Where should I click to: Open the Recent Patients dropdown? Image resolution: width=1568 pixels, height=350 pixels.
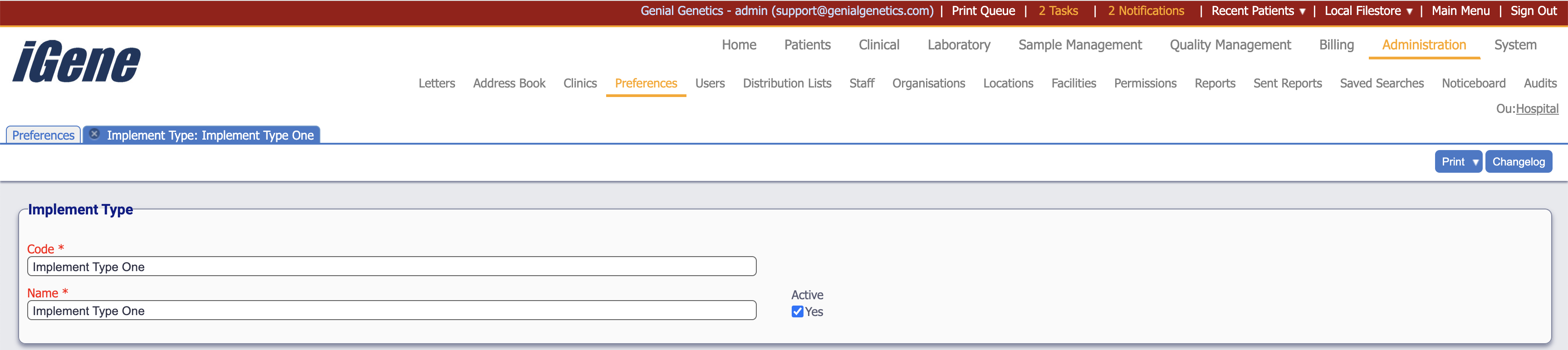[x=1258, y=11]
